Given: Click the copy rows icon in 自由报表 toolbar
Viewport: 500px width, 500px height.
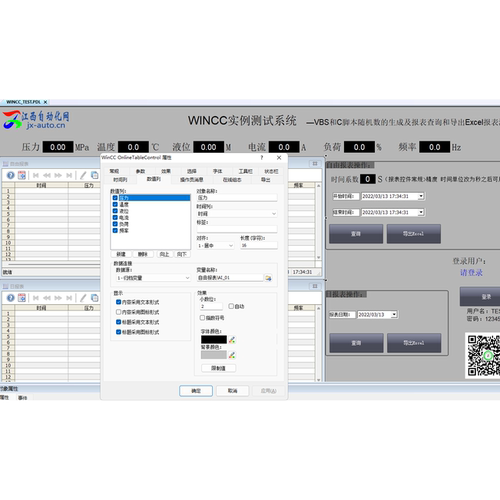Looking at the screenshot, I should pos(95,175).
